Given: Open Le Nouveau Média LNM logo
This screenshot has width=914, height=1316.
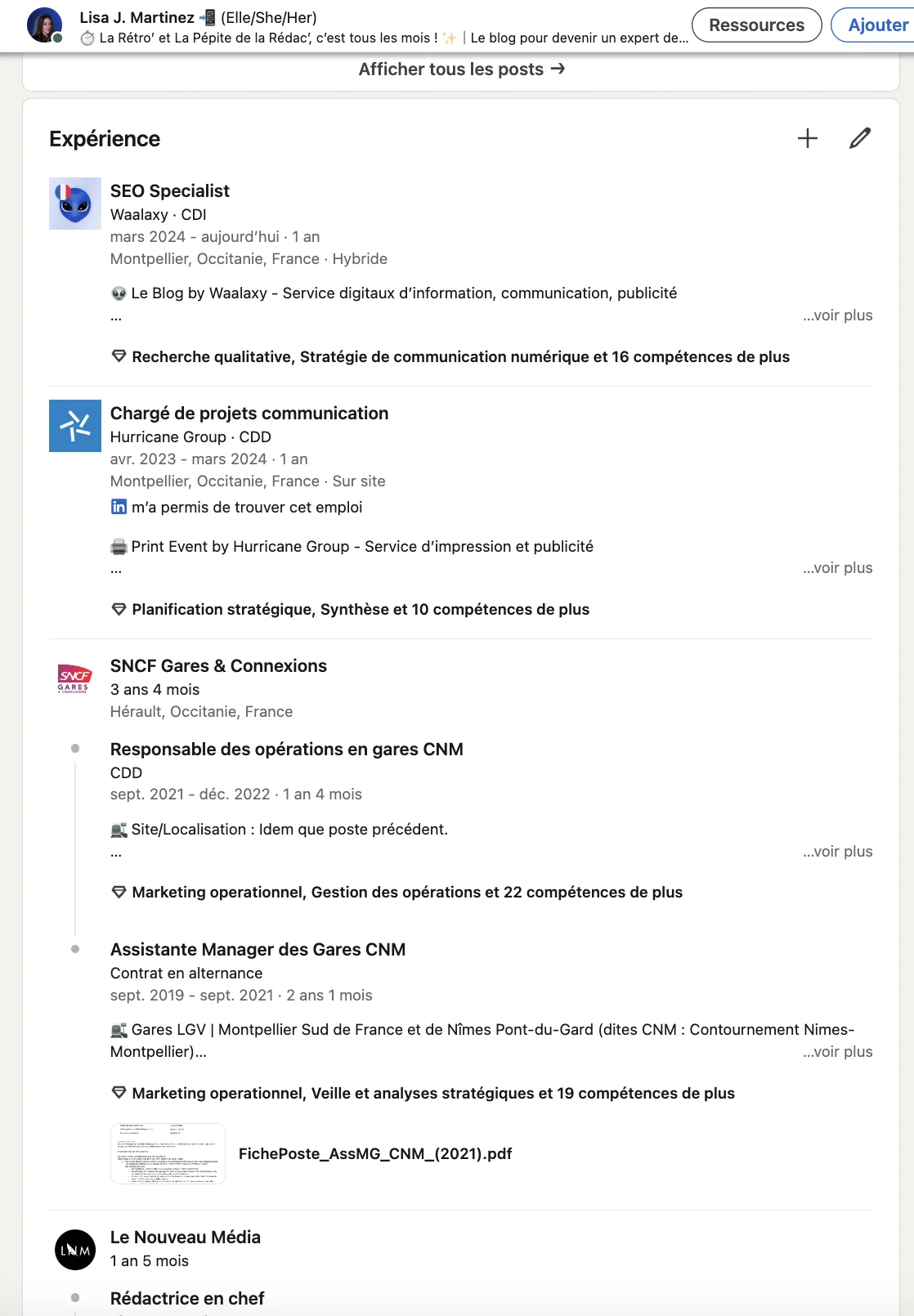Looking at the screenshot, I should point(75,1250).
